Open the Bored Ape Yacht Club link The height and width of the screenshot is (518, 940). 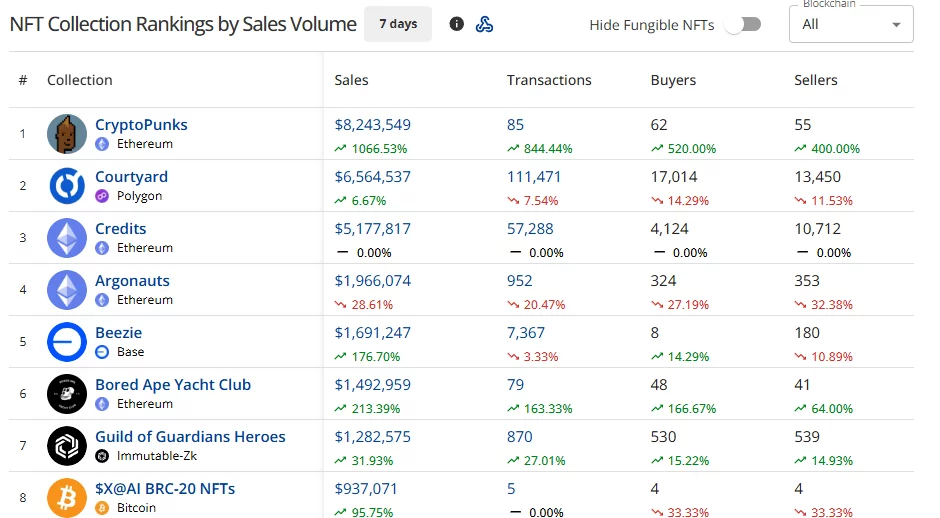[173, 385]
